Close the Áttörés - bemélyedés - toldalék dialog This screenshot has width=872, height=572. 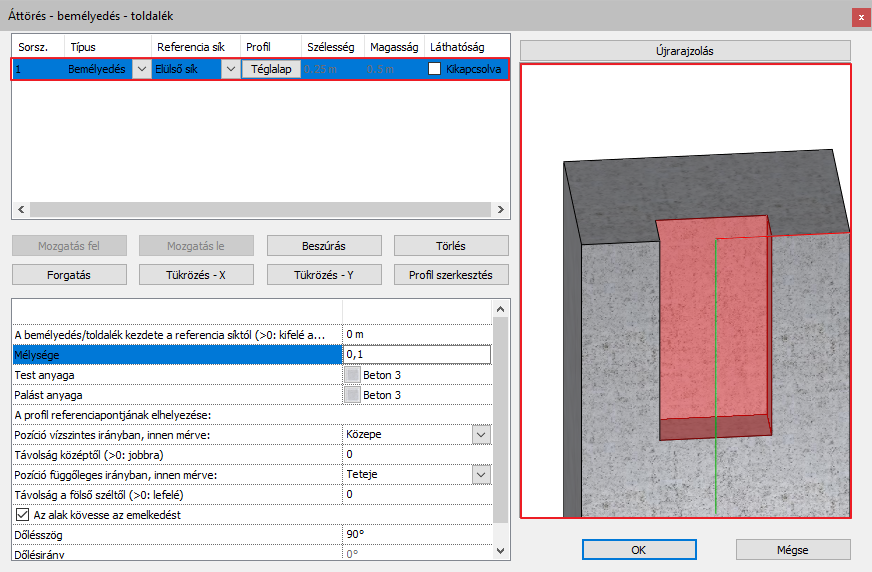click(x=861, y=17)
